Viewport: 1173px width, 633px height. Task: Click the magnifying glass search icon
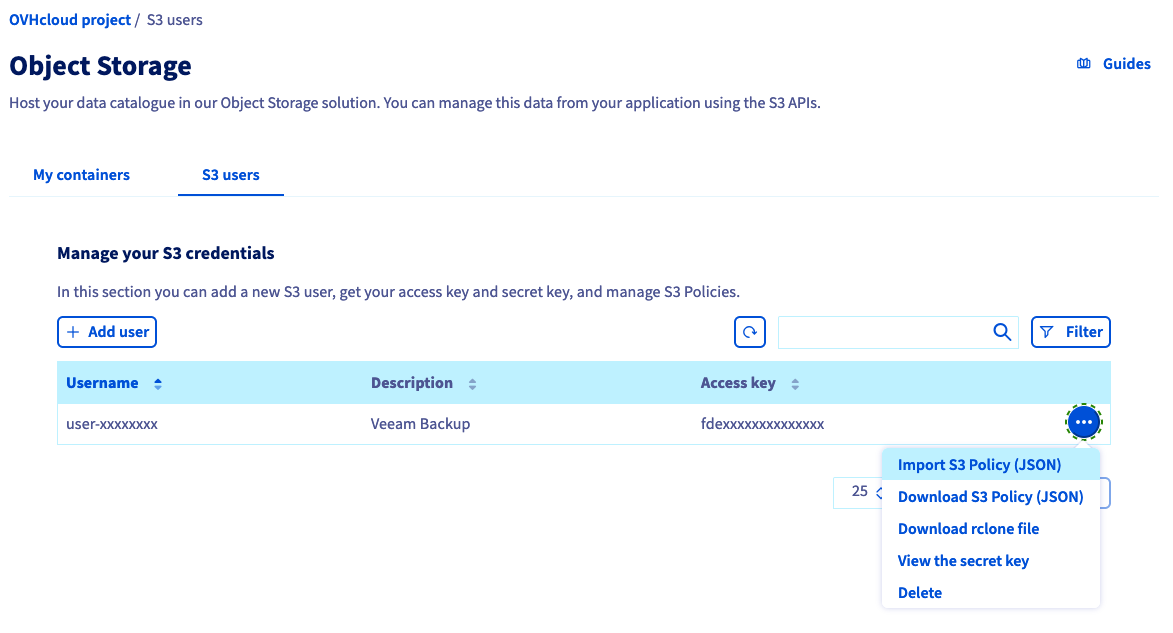pyautogui.click(x=1001, y=332)
